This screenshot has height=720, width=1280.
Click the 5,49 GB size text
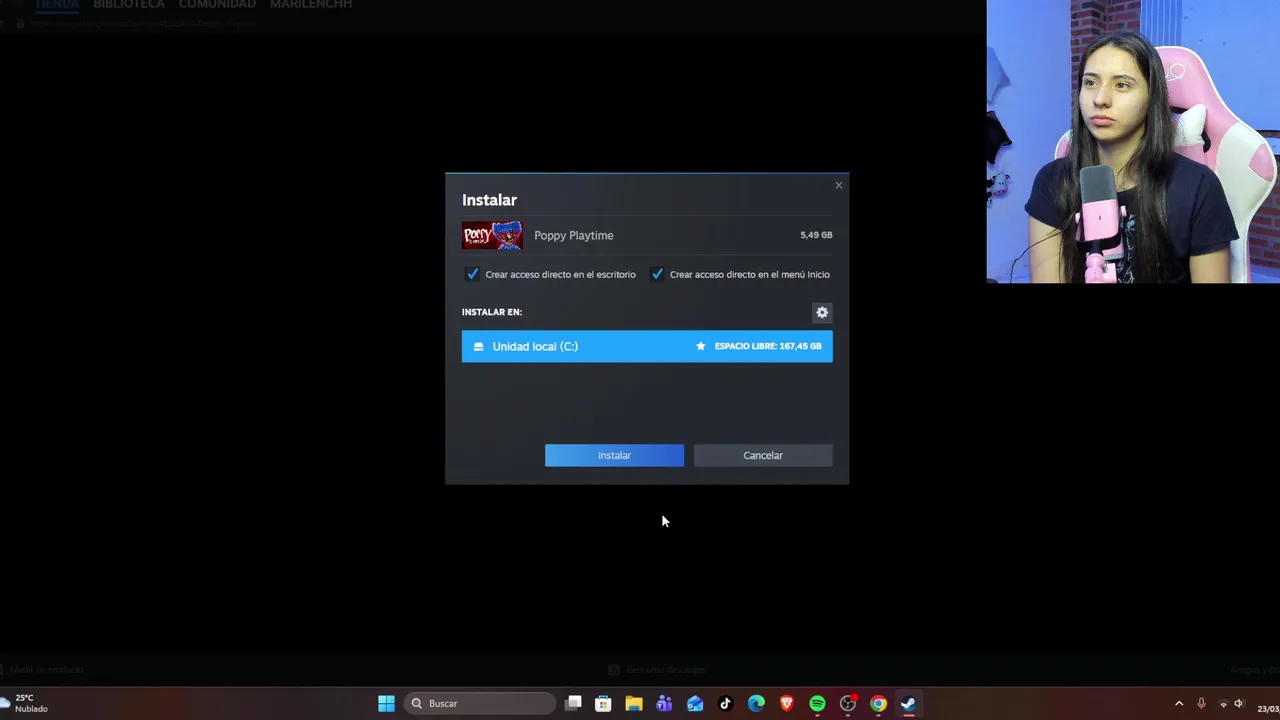click(x=816, y=235)
